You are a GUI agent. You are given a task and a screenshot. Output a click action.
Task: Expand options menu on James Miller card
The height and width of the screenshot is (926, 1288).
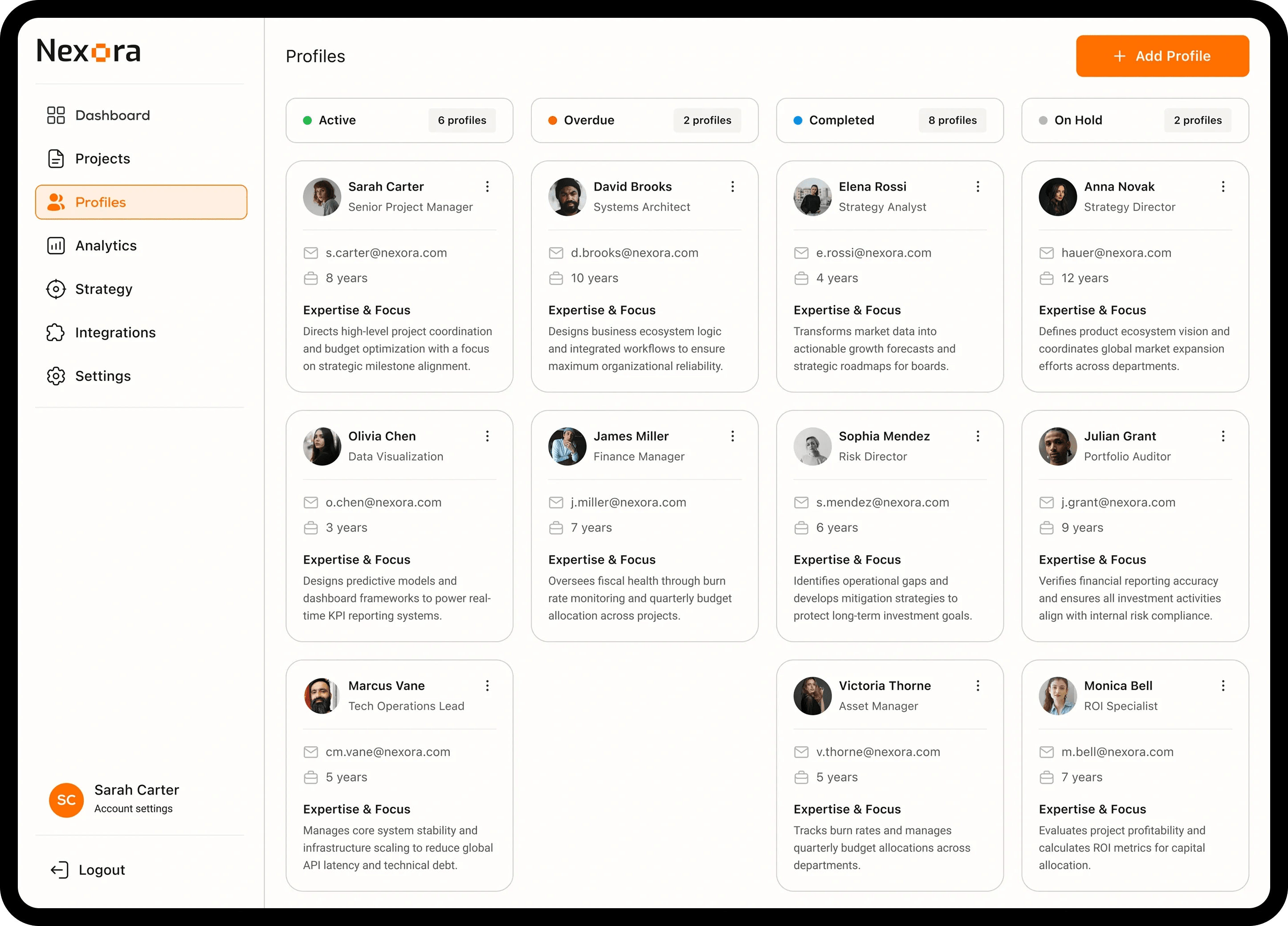tap(733, 436)
